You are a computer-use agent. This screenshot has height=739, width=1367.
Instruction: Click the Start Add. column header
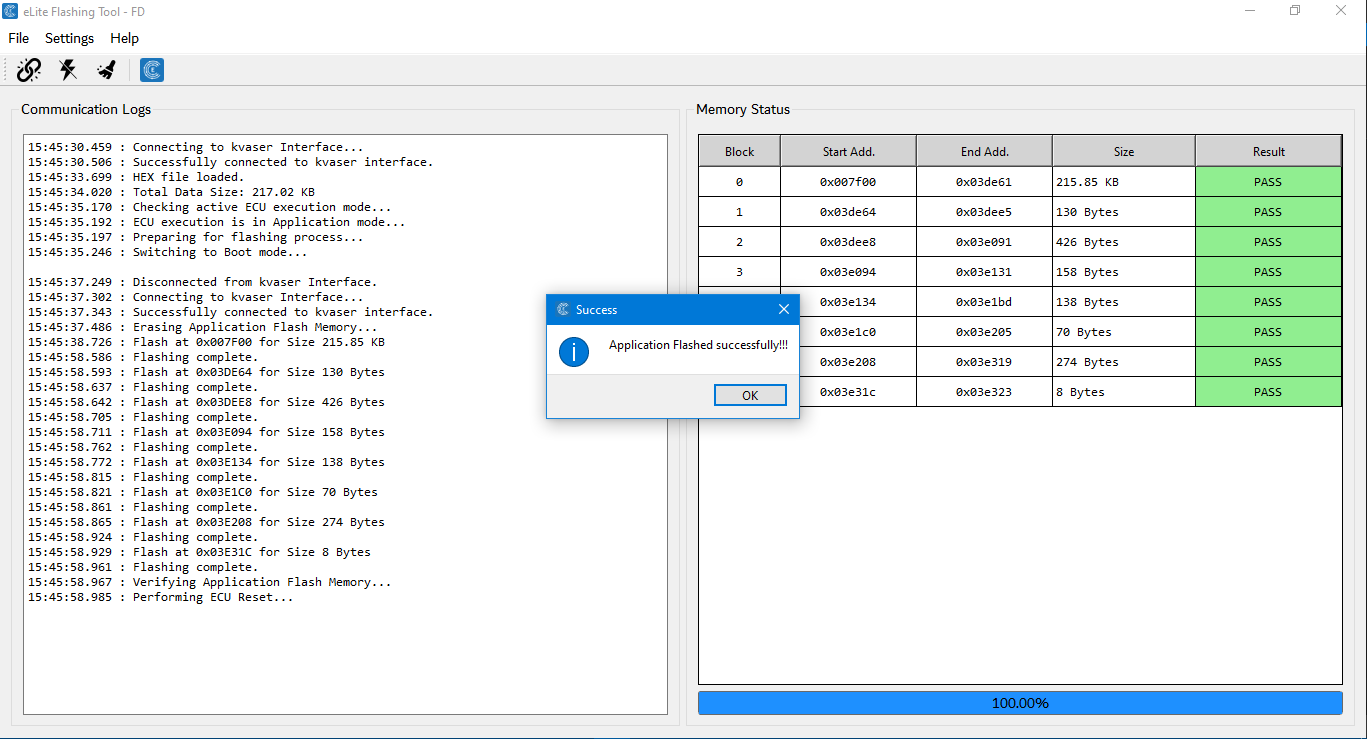pyautogui.click(x=848, y=152)
